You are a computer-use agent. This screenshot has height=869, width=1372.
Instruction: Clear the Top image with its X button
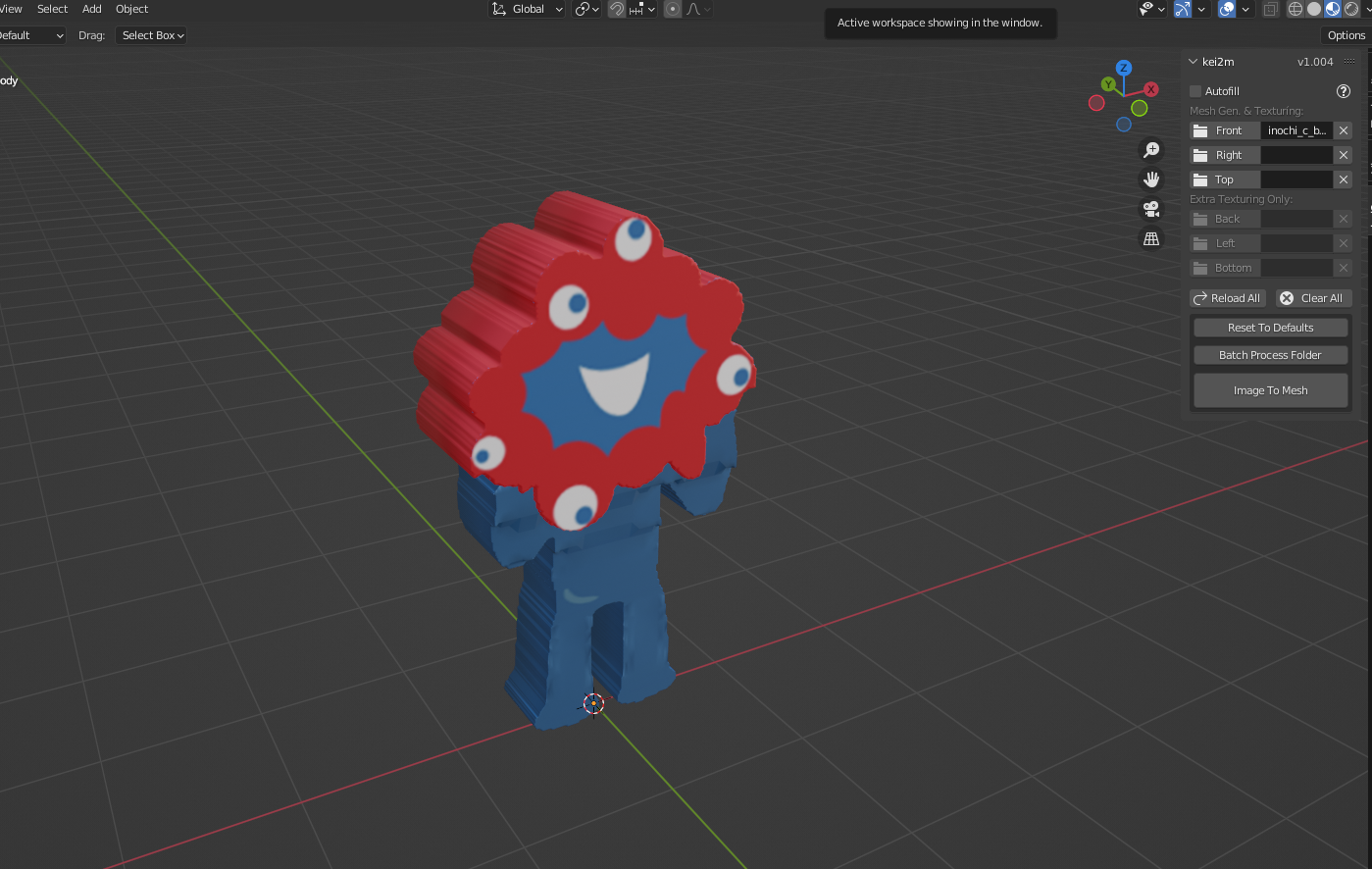(x=1344, y=179)
